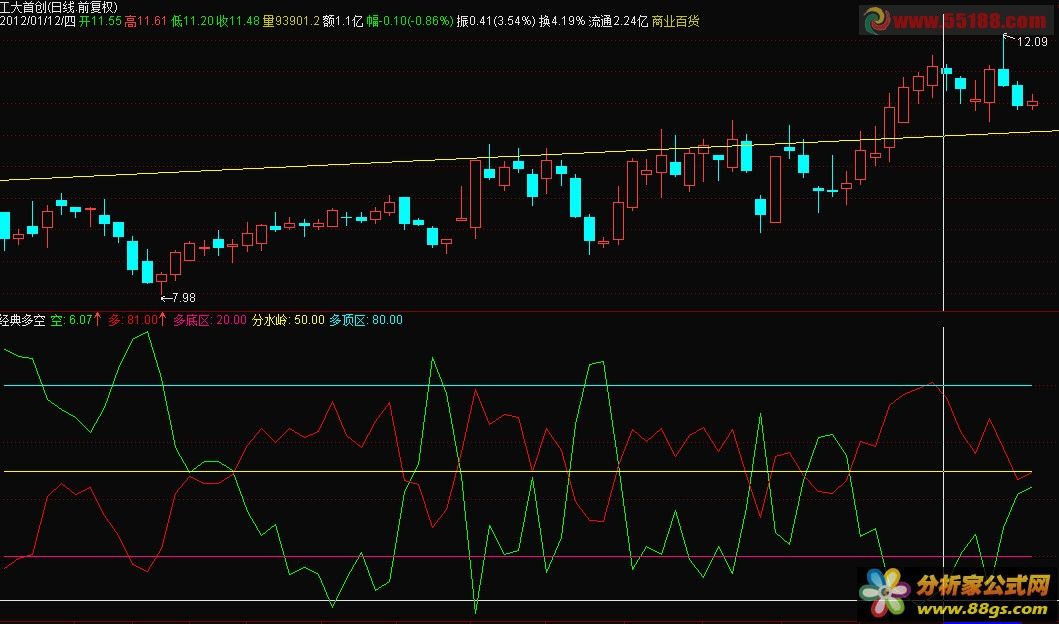Select the date 2012/01/12/四
Viewport: 1059px width, 624px height.
coord(38,21)
